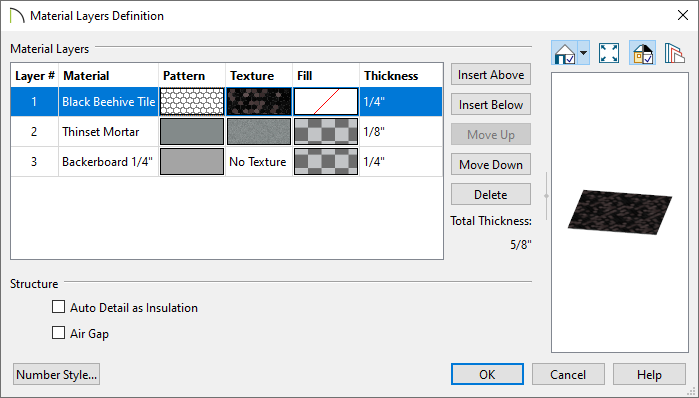Screen dimensions: 699x398
Task: Edit the Black Beehive Tile 1/4" thickness
Action: [401, 102]
